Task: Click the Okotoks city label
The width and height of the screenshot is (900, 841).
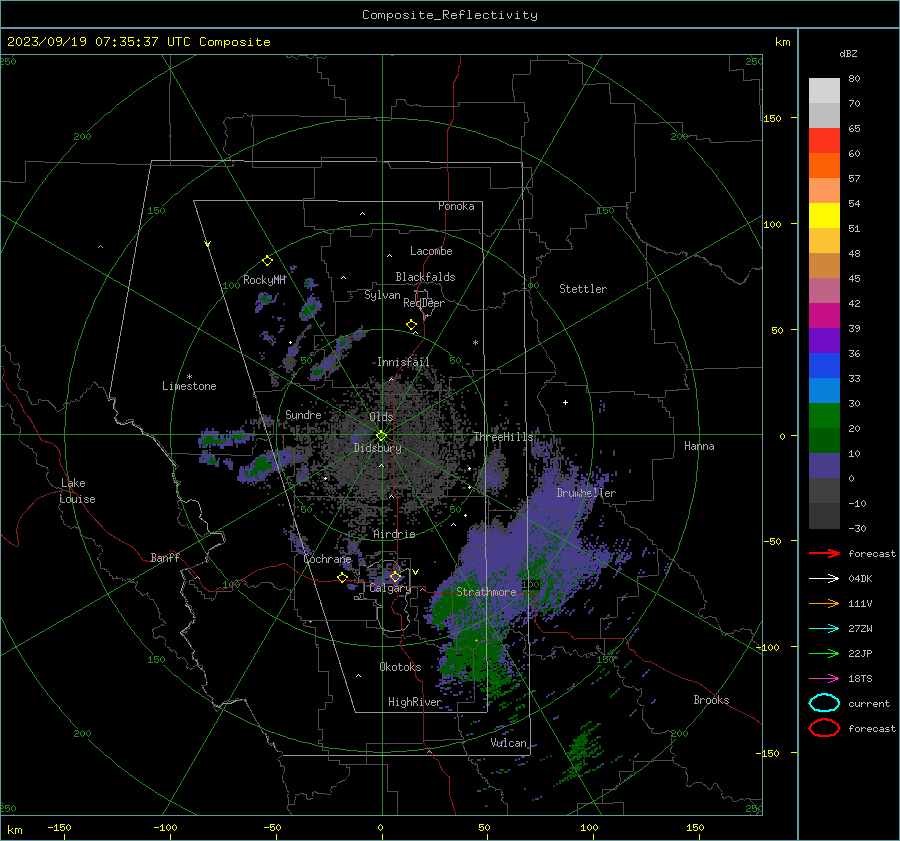Action: click(400, 667)
